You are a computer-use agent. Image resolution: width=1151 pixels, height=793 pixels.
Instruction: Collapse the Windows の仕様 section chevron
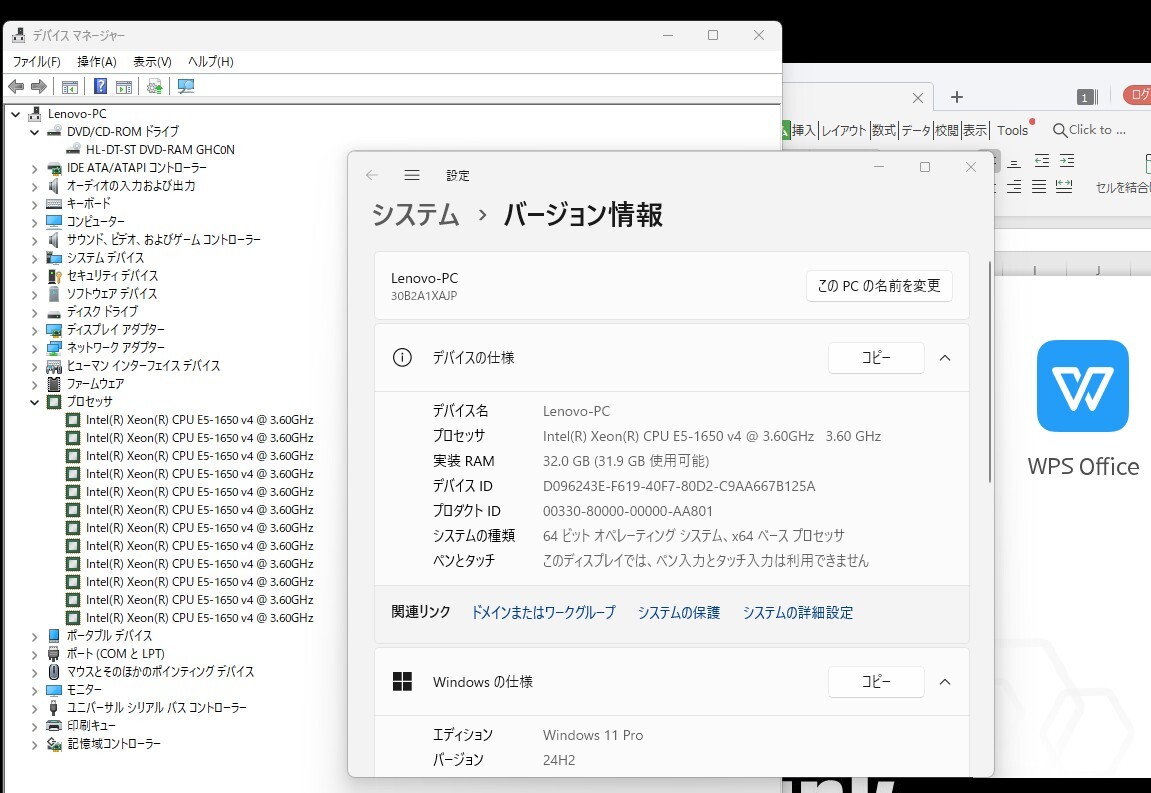945,681
